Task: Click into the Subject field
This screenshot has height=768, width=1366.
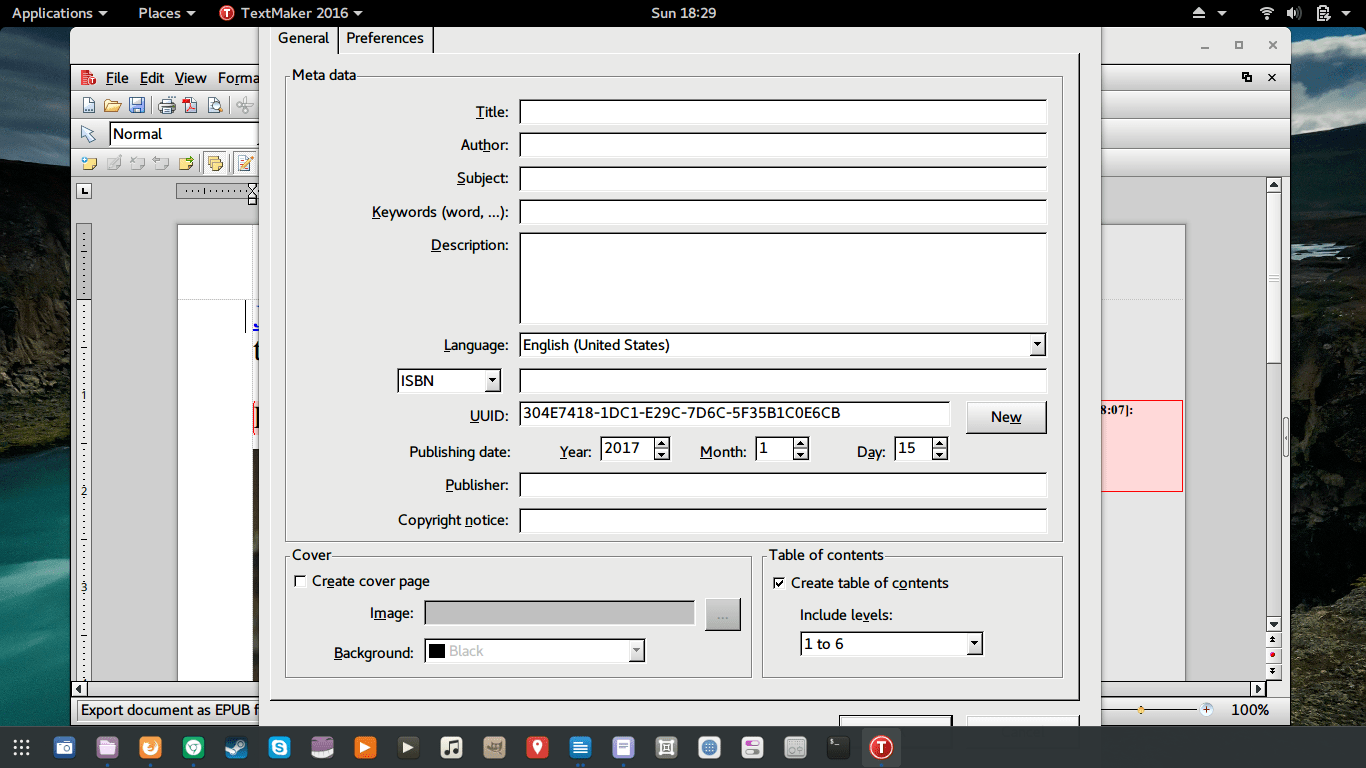Action: tap(783, 179)
